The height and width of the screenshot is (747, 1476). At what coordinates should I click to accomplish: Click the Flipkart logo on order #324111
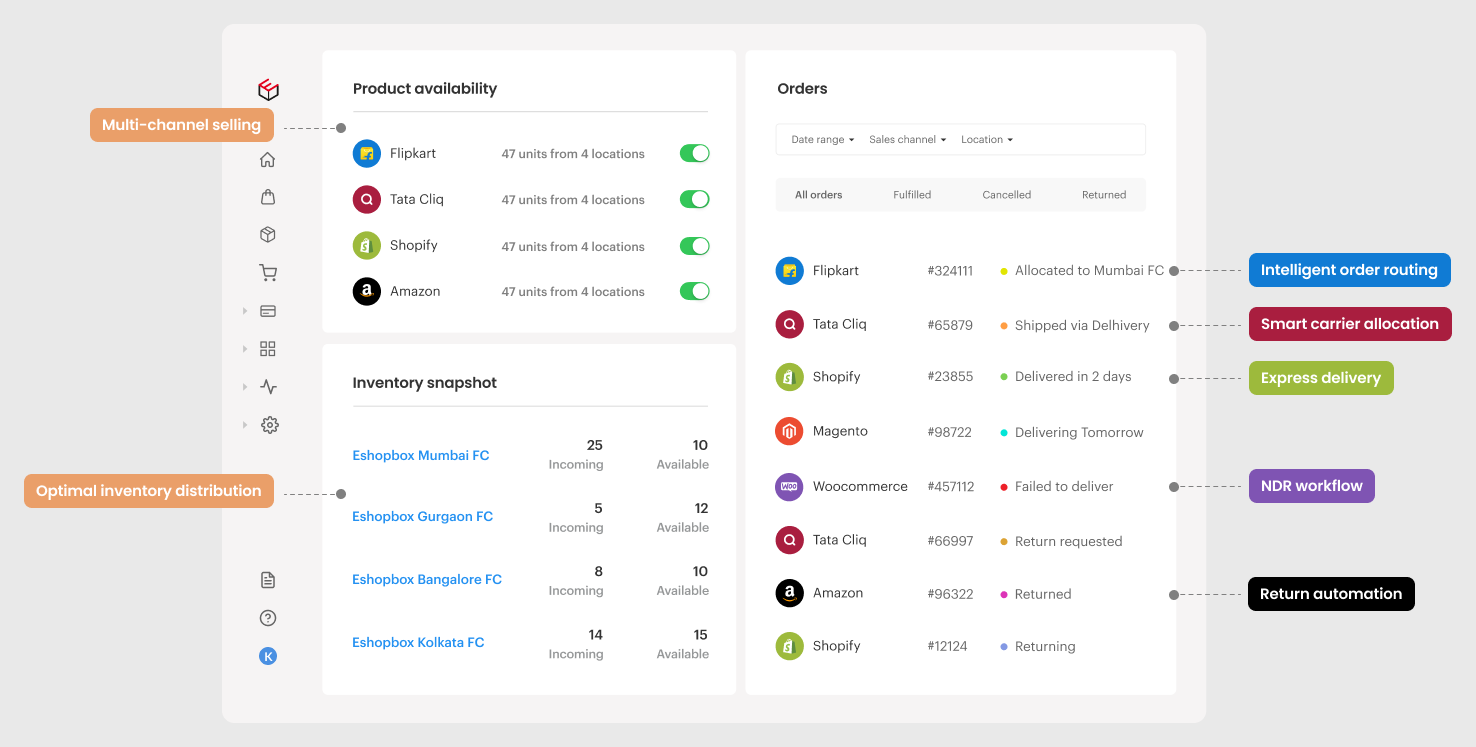click(x=790, y=270)
